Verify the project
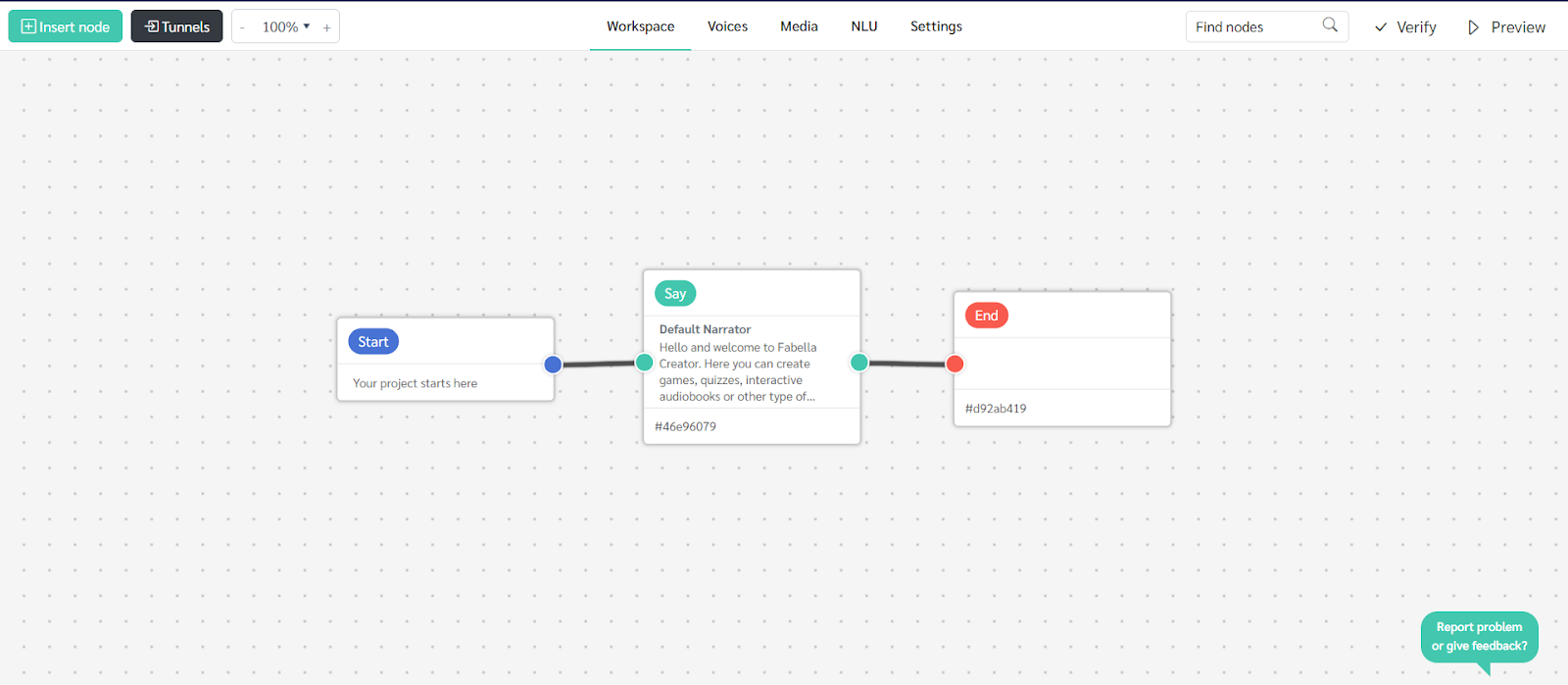Viewport: 1568px width, 685px height. 1405,27
